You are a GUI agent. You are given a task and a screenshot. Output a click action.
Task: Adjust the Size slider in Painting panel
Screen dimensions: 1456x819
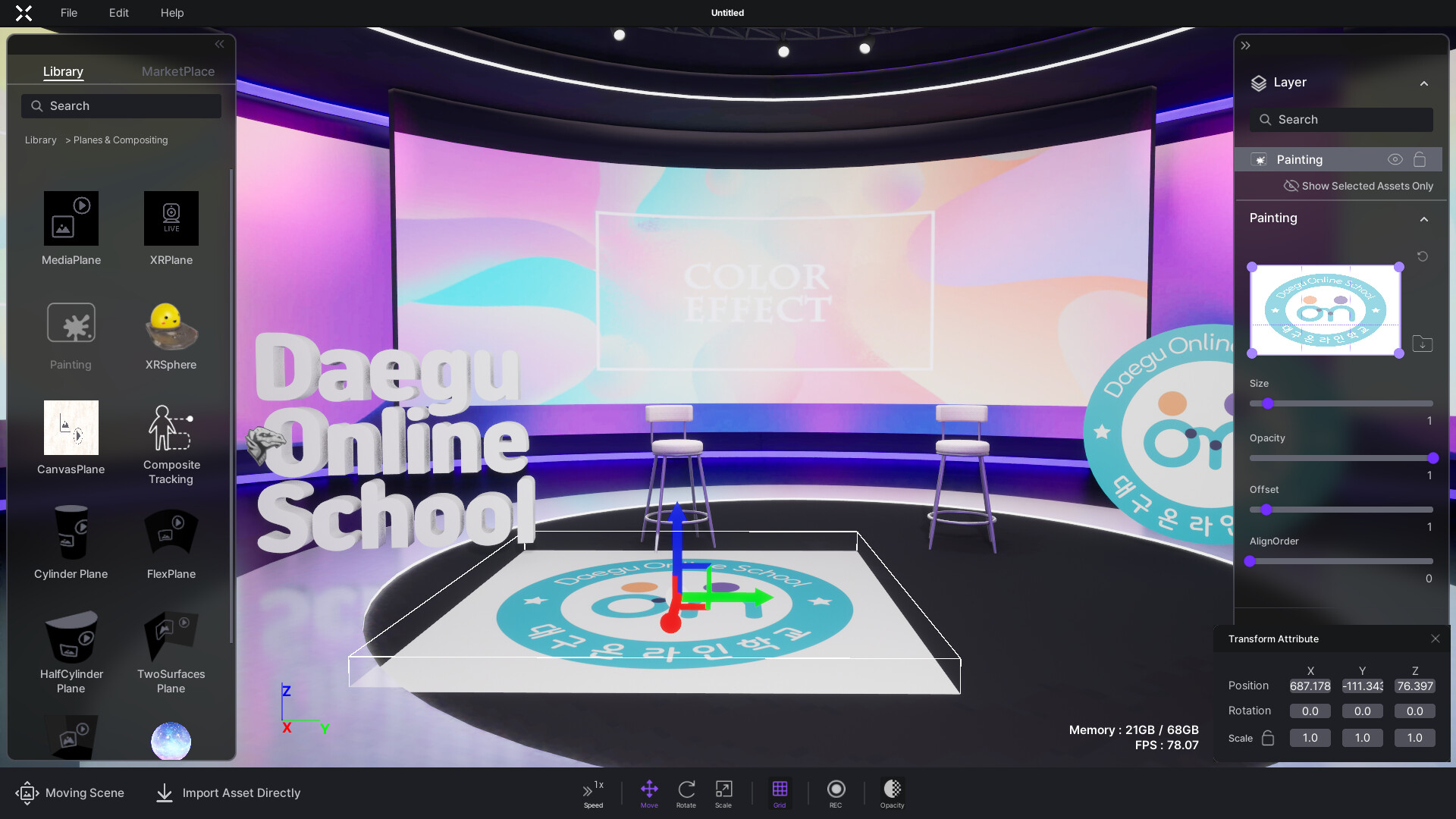pyautogui.click(x=1268, y=403)
